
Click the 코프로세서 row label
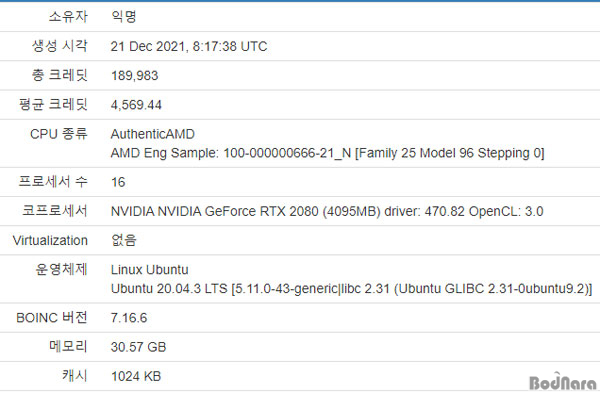click(x=55, y=211)
